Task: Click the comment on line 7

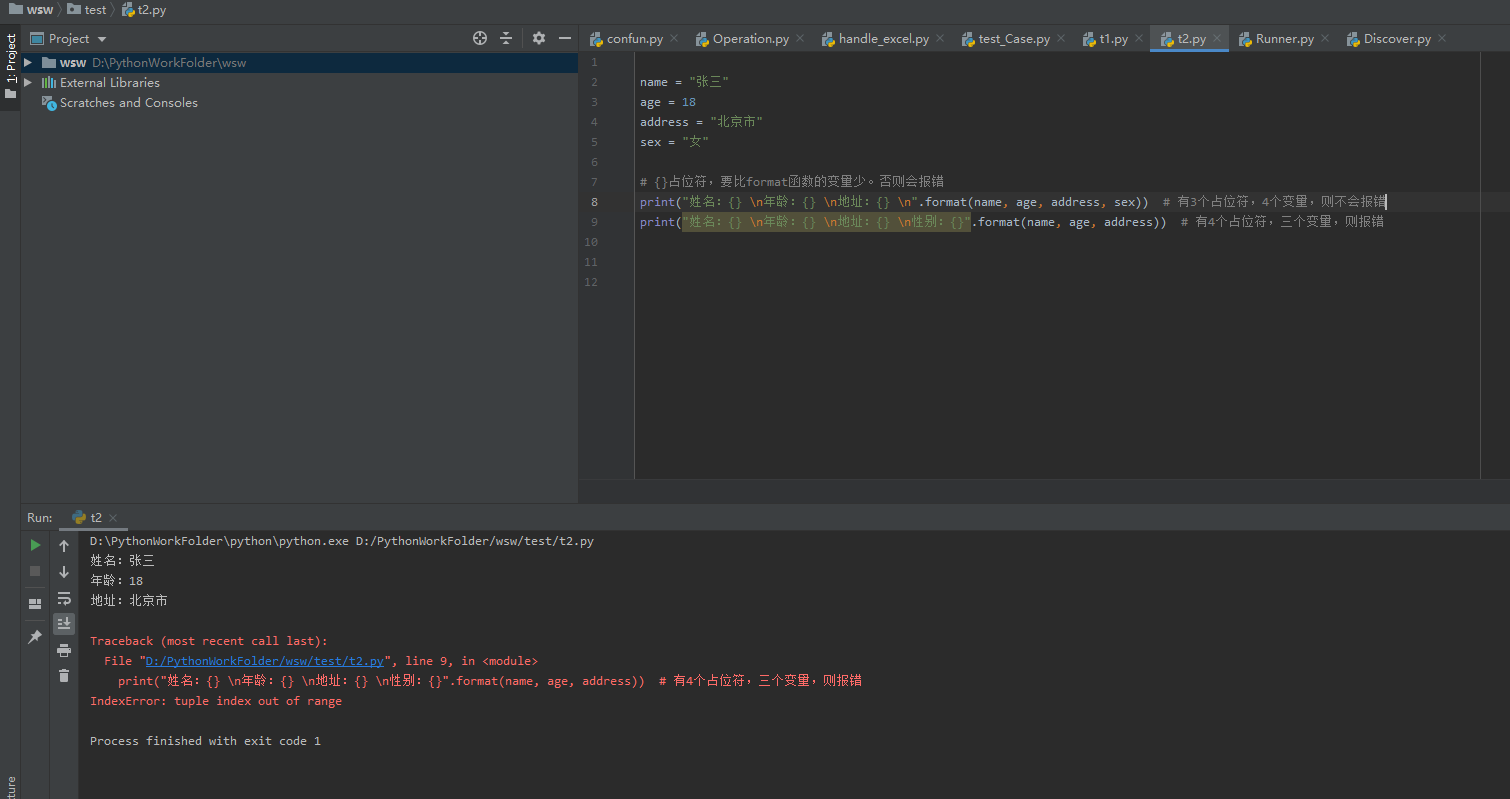Action: tap(792, 182)
